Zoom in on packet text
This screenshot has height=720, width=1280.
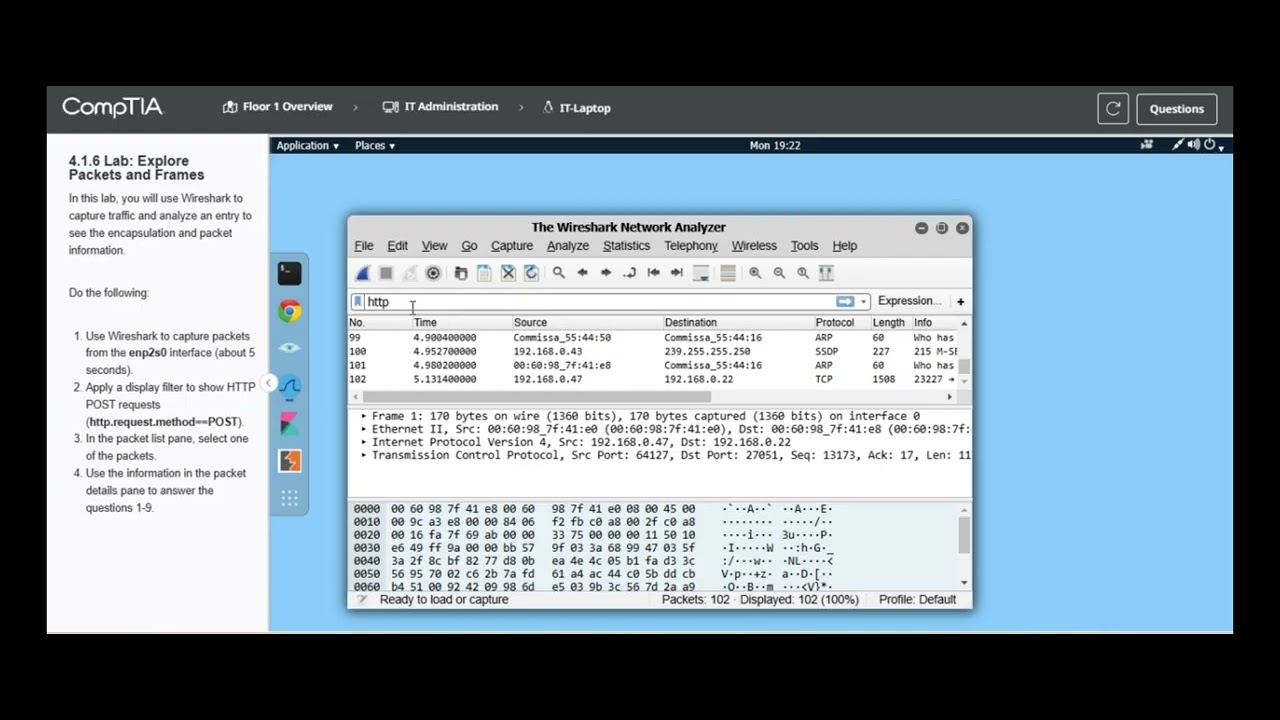(x=755, y=273)
